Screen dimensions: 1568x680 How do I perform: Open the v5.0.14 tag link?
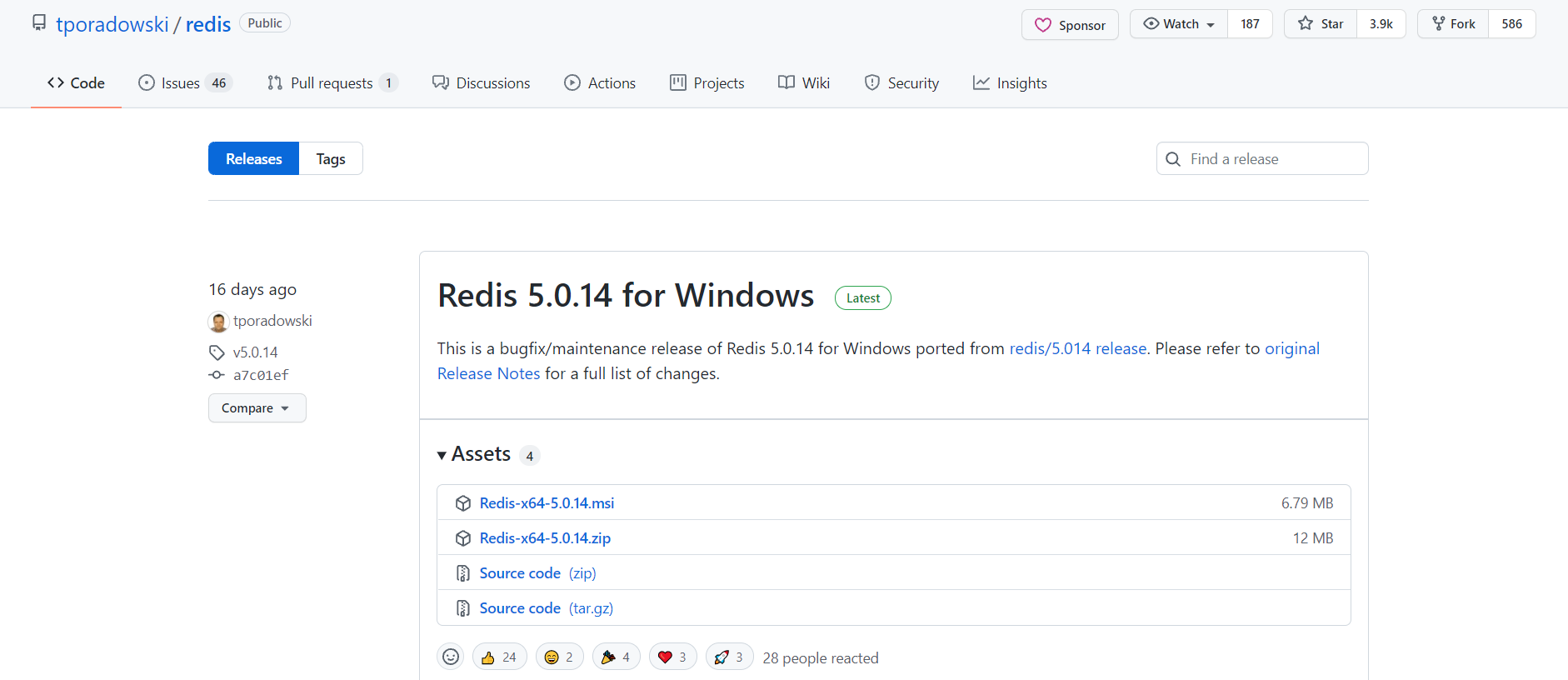click(x=255, y=352)
